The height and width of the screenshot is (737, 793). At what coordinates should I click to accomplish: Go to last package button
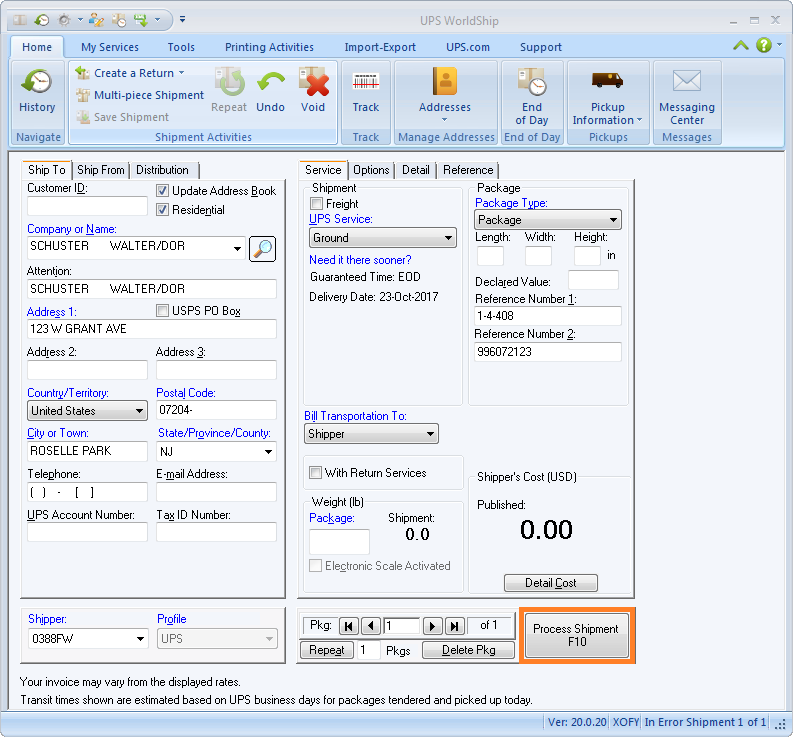pyautogui.click(x=455, y=626)
